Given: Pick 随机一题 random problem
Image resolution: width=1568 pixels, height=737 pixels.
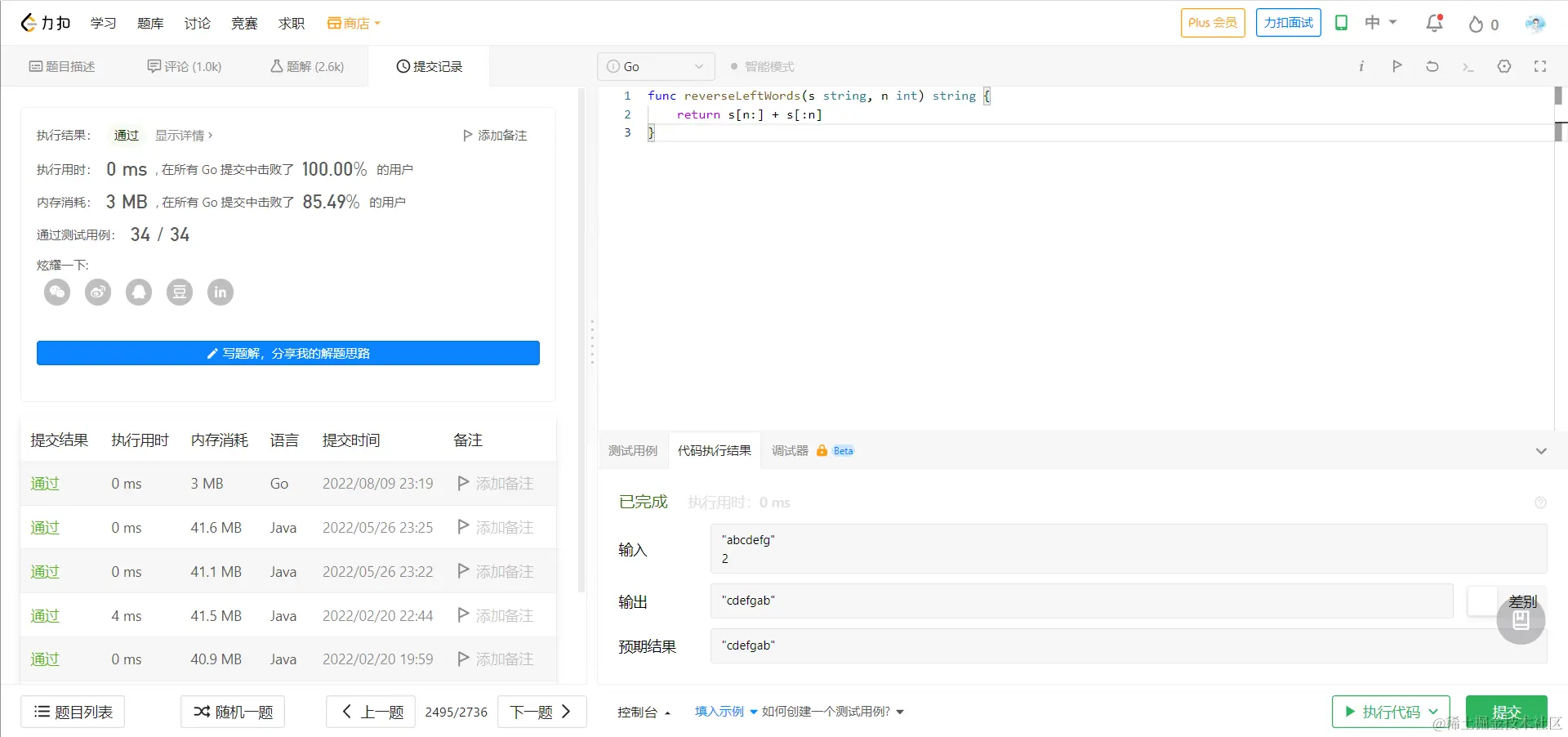Looking at the screenshot, I should tap(233, 712).
